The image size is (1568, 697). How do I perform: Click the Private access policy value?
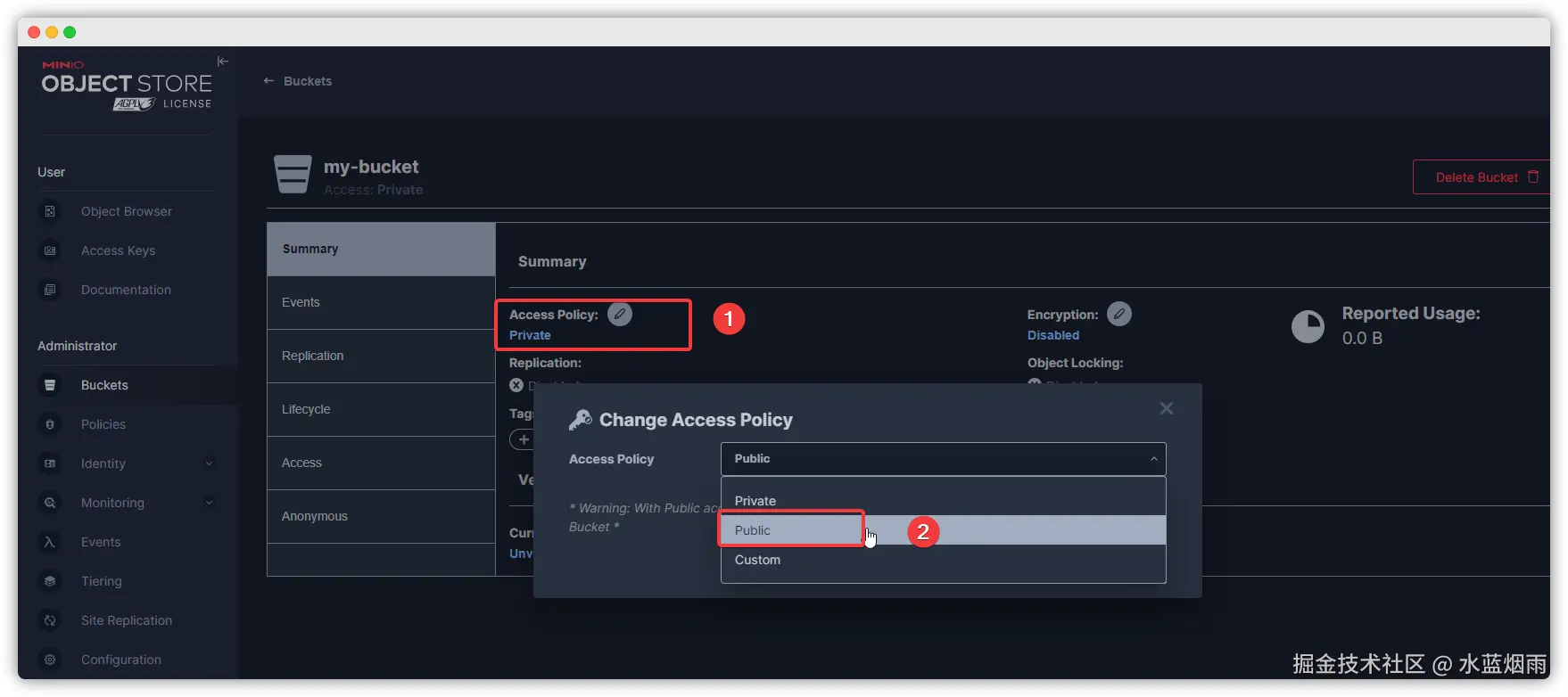tap(530, 335)
